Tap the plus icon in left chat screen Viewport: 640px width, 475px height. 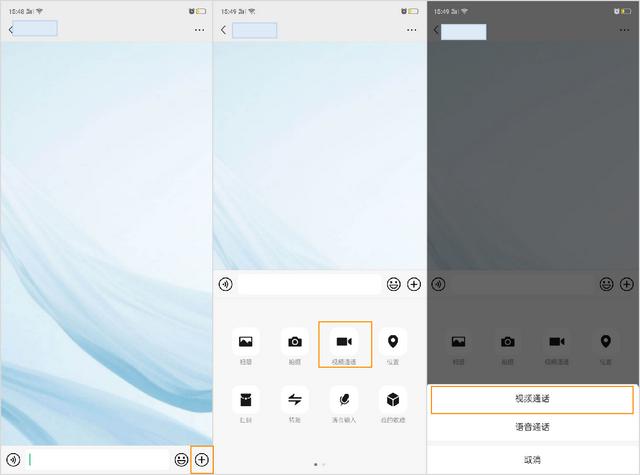202,459
